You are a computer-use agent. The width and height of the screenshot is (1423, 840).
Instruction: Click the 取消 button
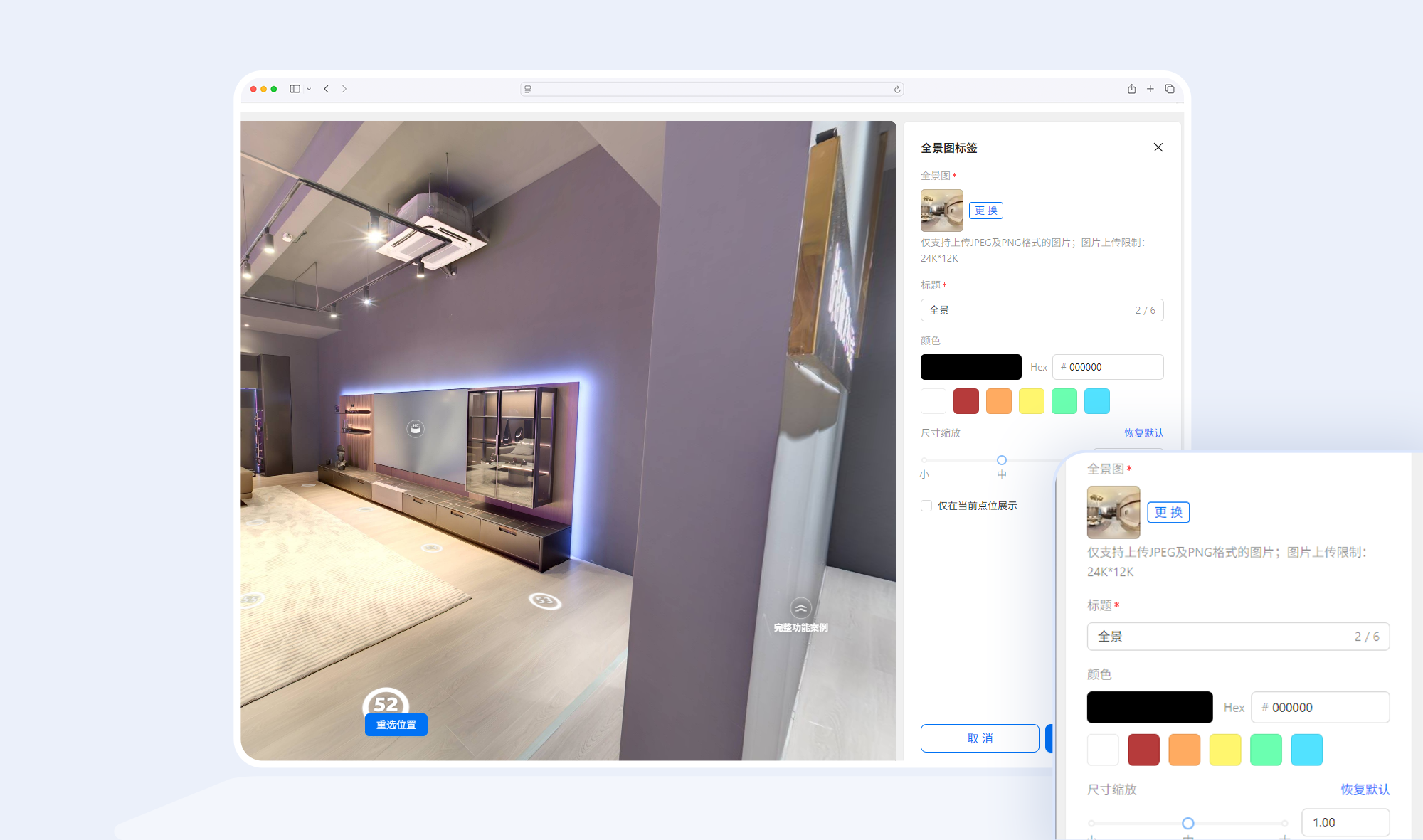click(x=980, y=738)
